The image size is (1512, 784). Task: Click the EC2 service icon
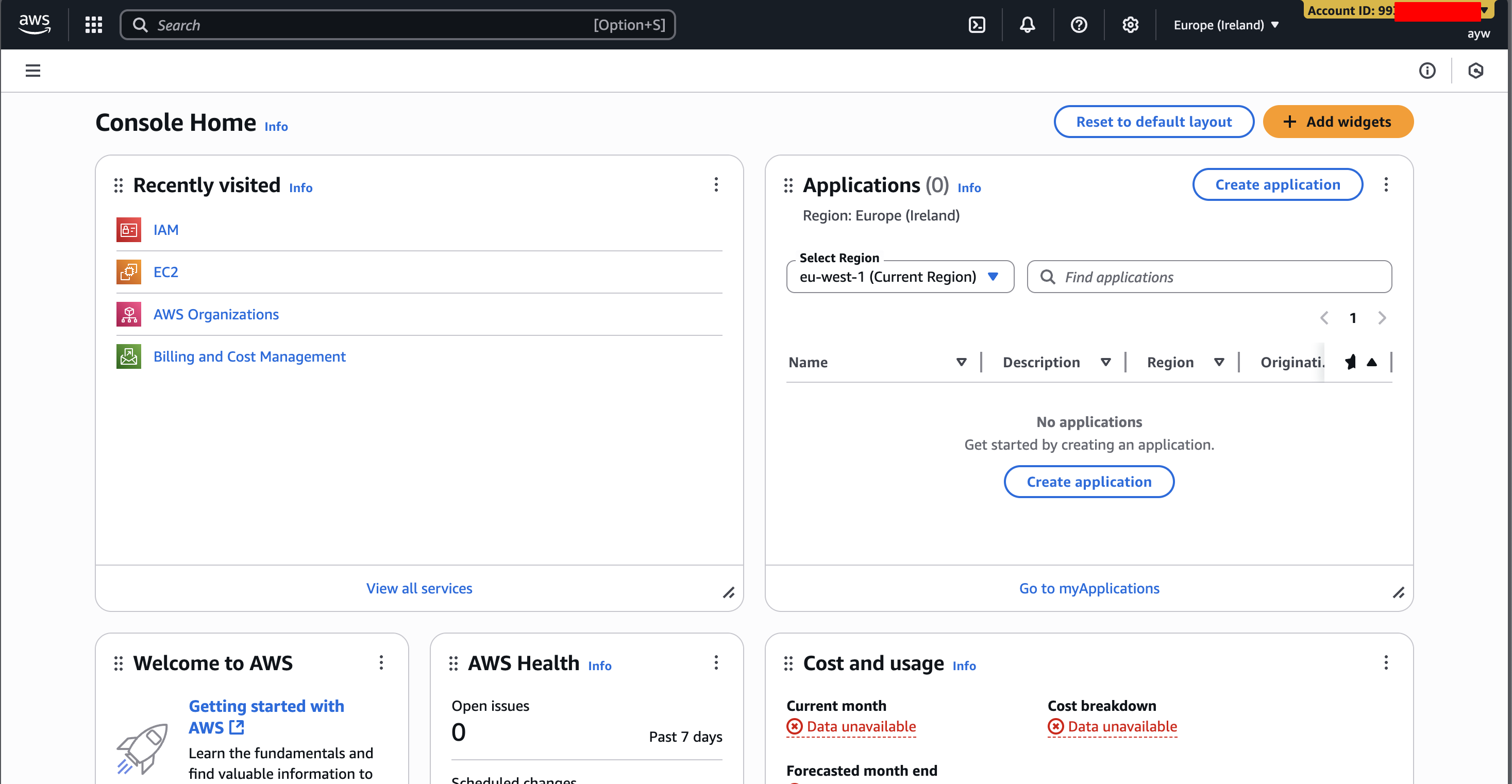128,271
